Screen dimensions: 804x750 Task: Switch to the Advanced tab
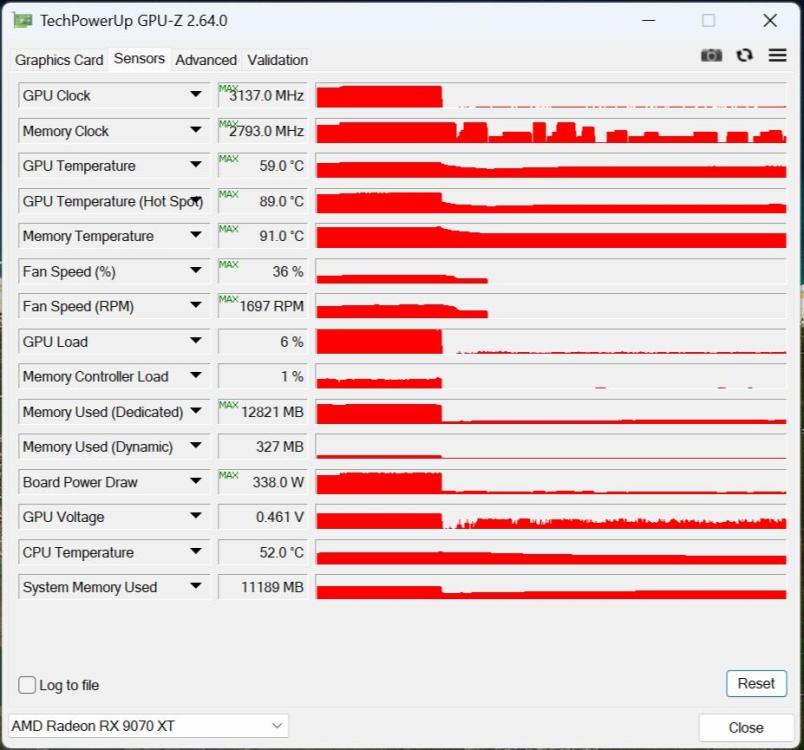206,60
